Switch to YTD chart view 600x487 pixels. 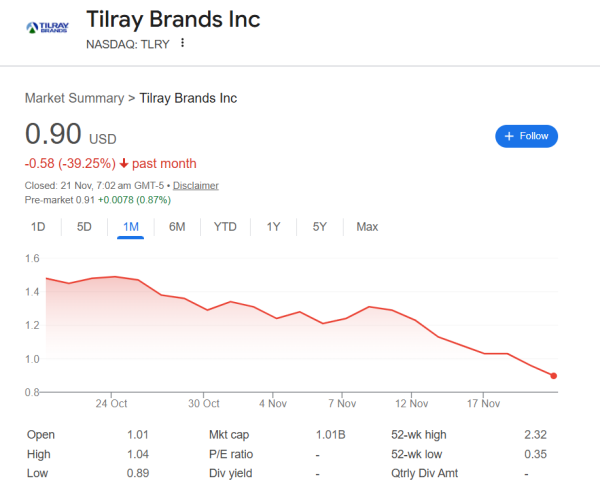pos(225,227)
